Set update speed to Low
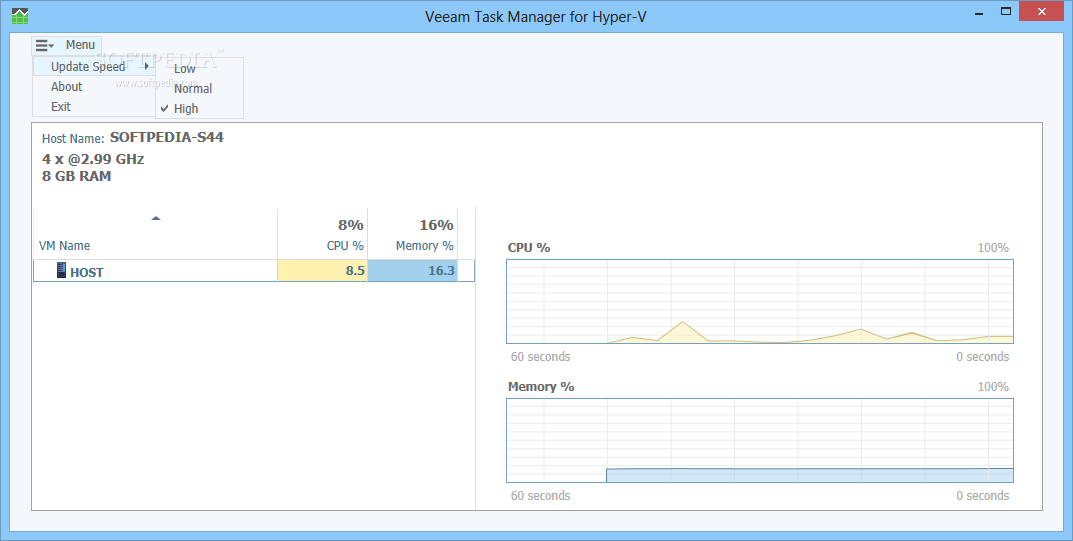Image resolution: width=1073 pixels, height=541 pixels. [185, 68]
